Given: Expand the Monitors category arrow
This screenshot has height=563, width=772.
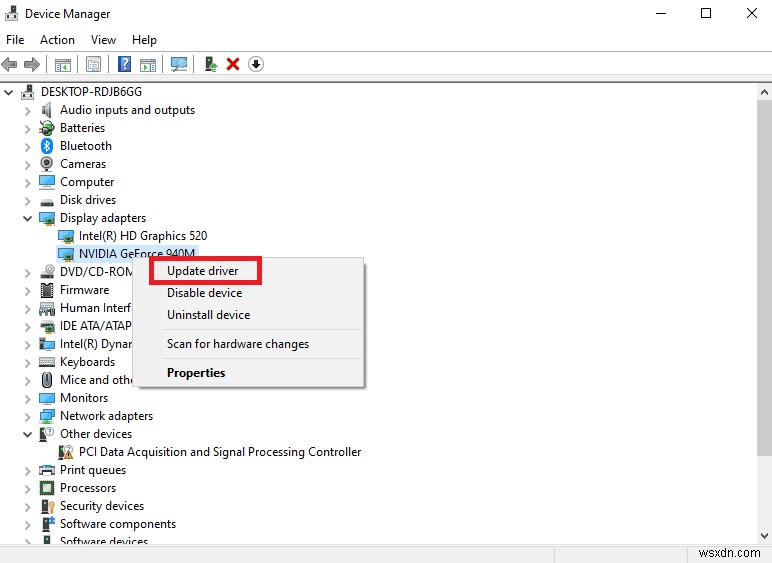Looking at the screenshot, I should pyautogui.click(x=28, y=399).
